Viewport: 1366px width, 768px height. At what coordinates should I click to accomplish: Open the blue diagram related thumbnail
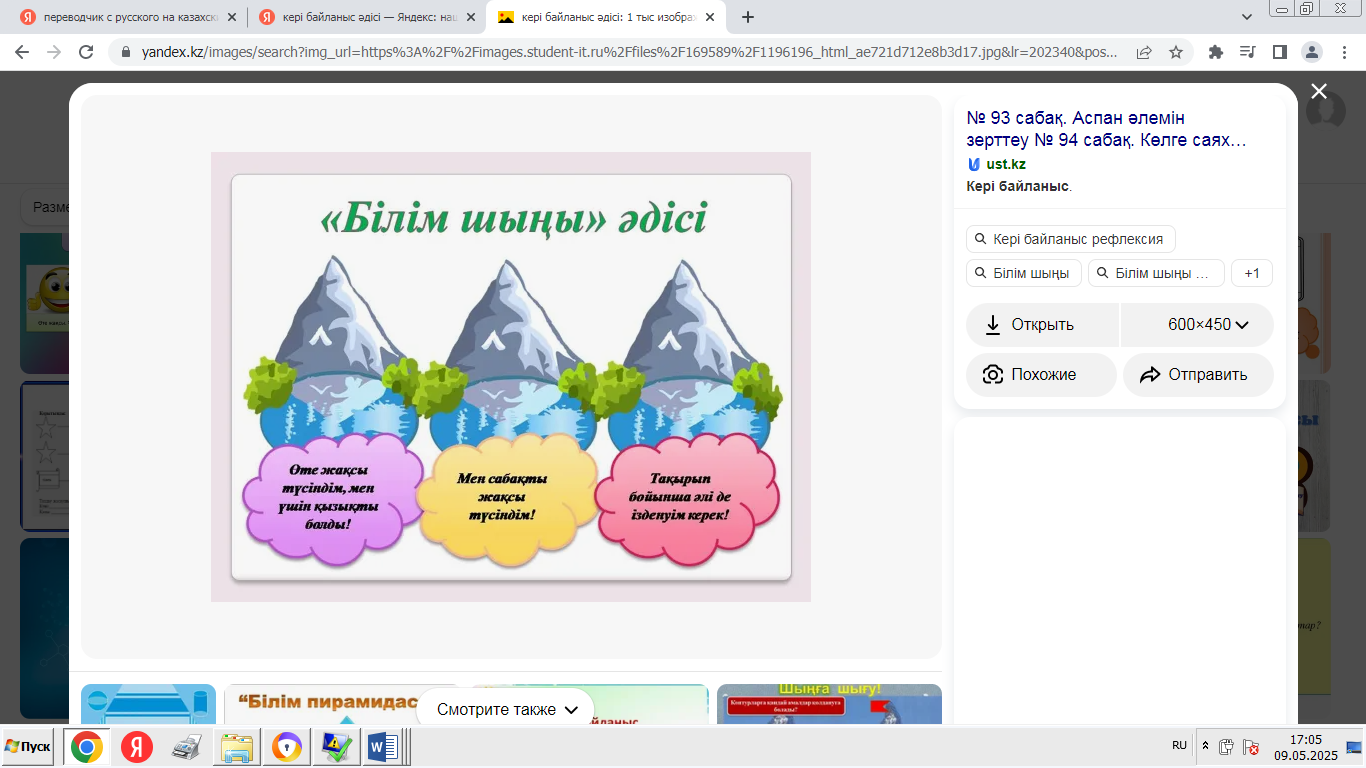148,704
